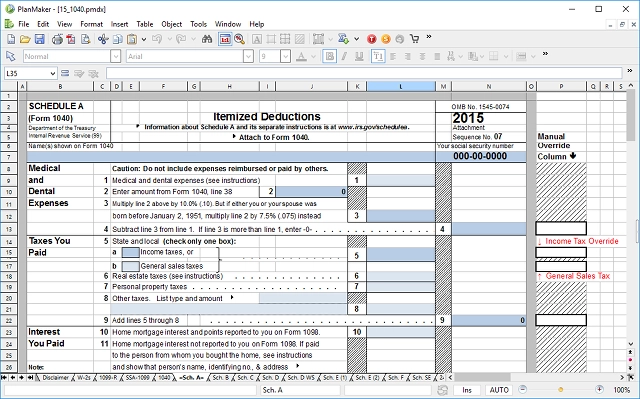The width and height of the screenshot is (640, 399).
Task: Toggle italic formatting
Action: coord(344,56)
